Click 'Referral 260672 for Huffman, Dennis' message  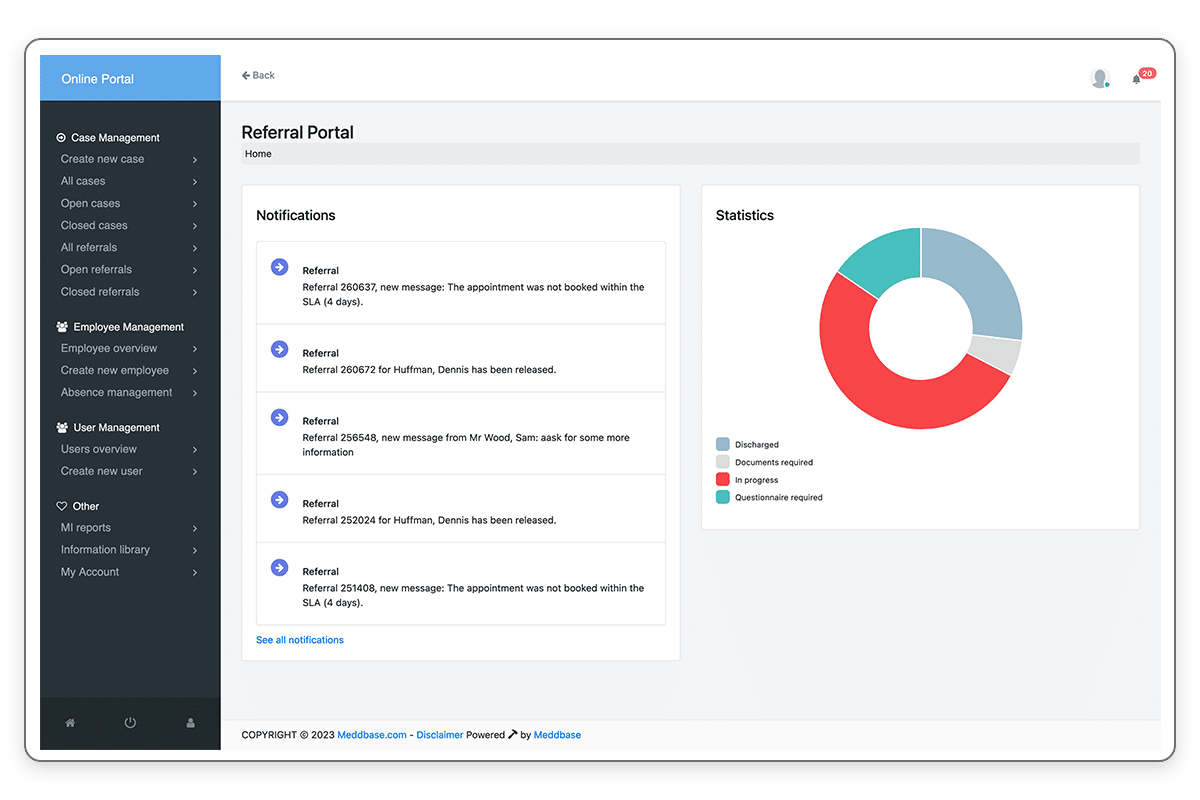pyautogui.click(x=429, y=370)
